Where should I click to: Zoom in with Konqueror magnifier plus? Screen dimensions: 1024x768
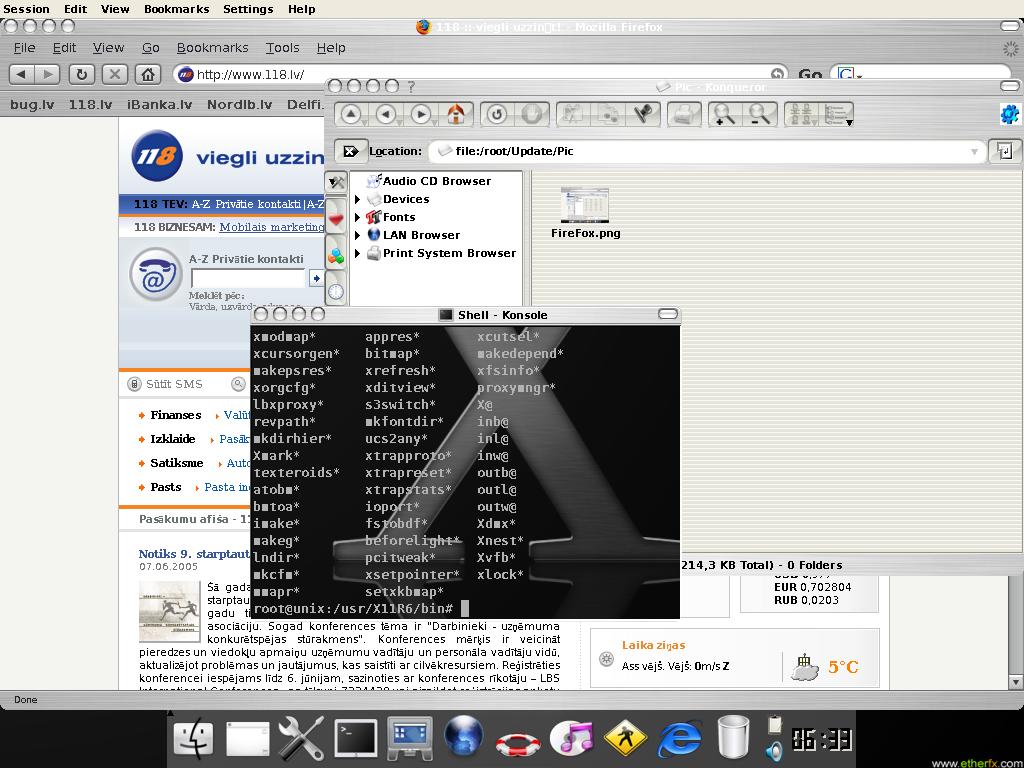pyautogui.click(x=724, y=114)
